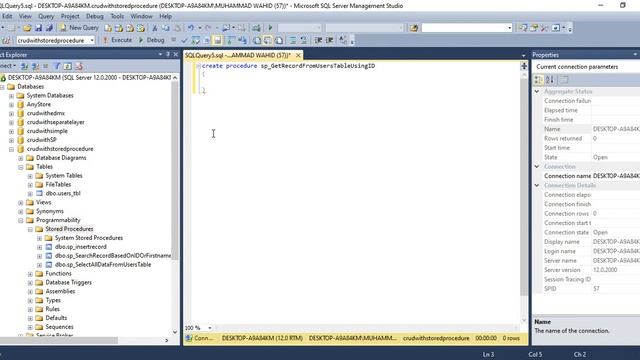Select the Sequences folder
640x360 pixels.
pyautogui.click(x=60, y=327)
